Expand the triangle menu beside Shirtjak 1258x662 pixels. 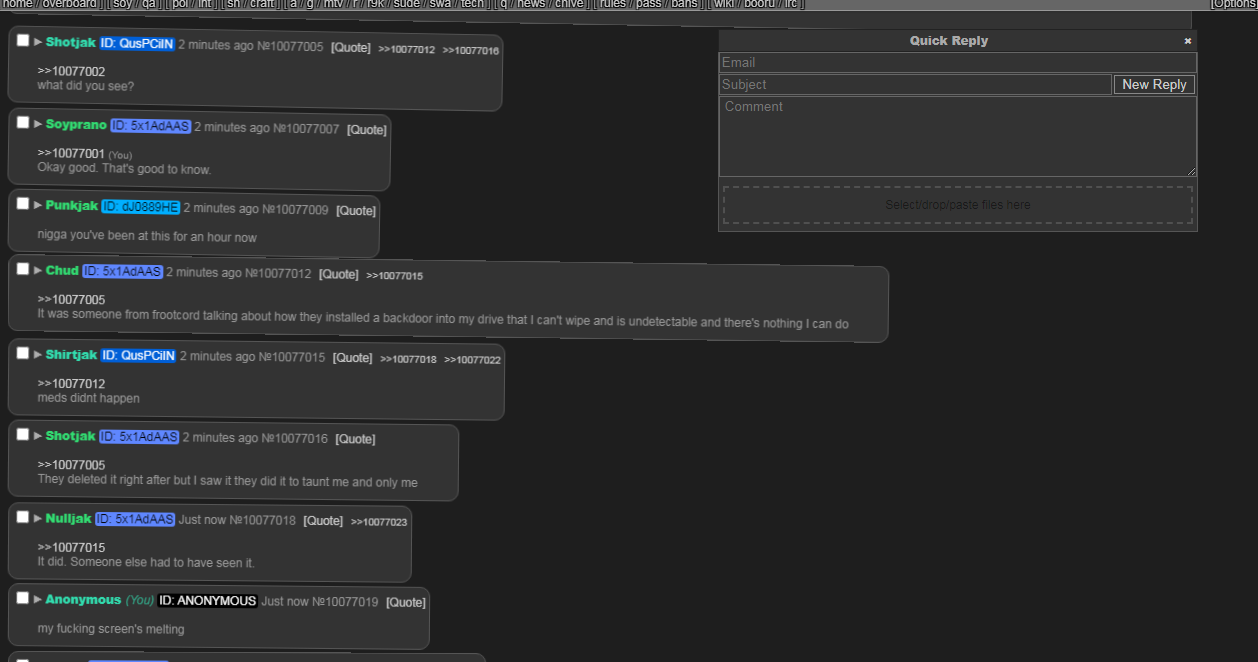[x=38, y=354]
